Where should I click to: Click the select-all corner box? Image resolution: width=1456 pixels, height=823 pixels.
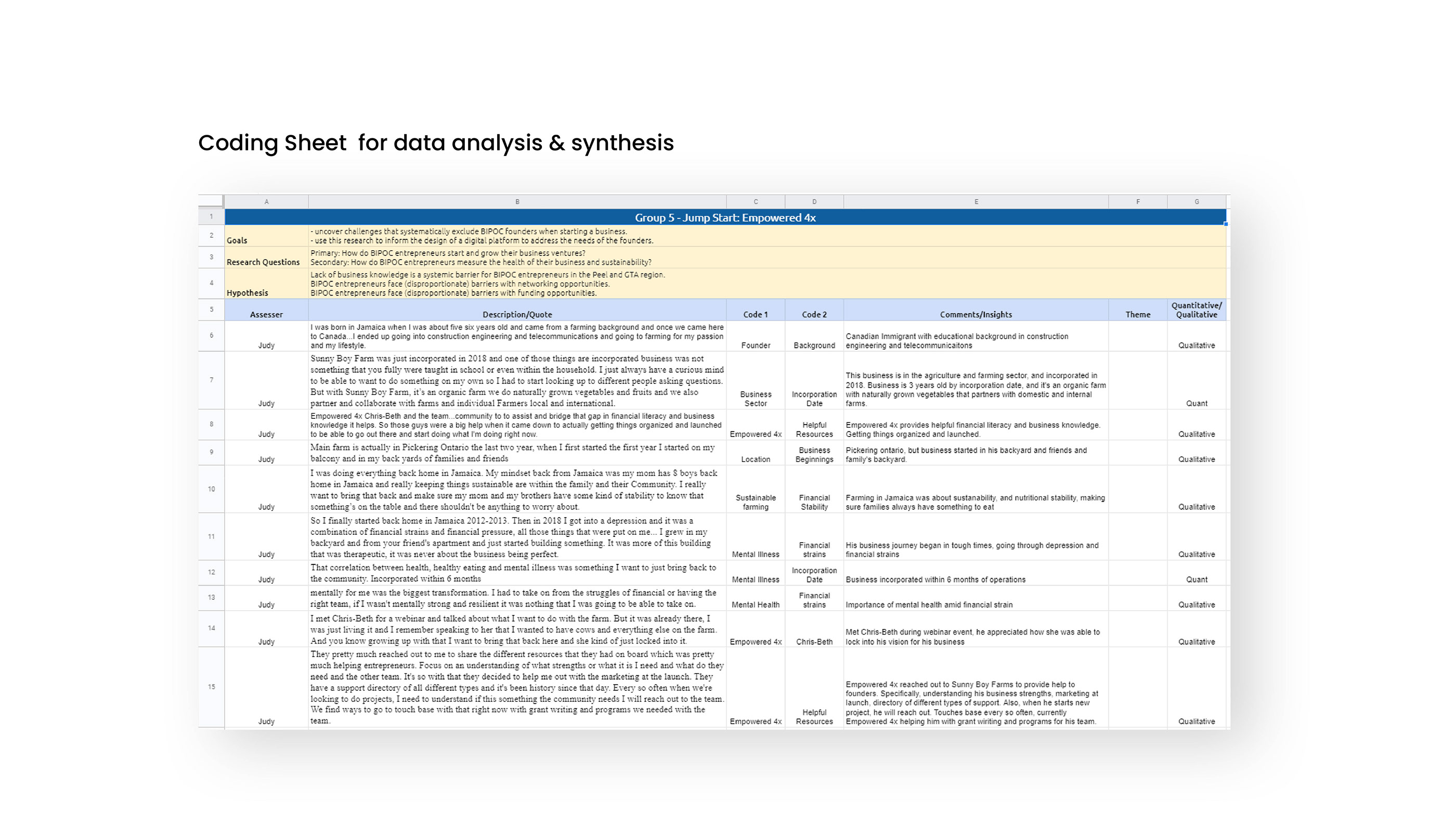[211, 201]
